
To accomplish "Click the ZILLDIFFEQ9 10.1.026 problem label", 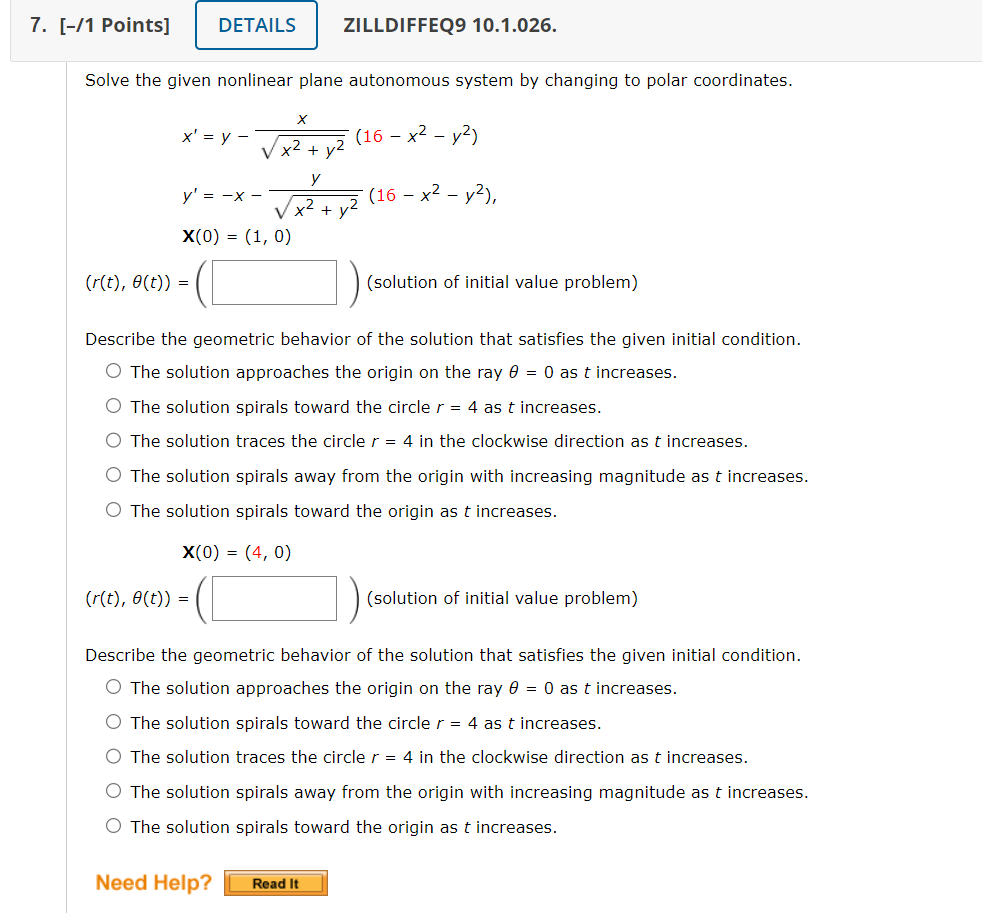I will coord(450,25).
